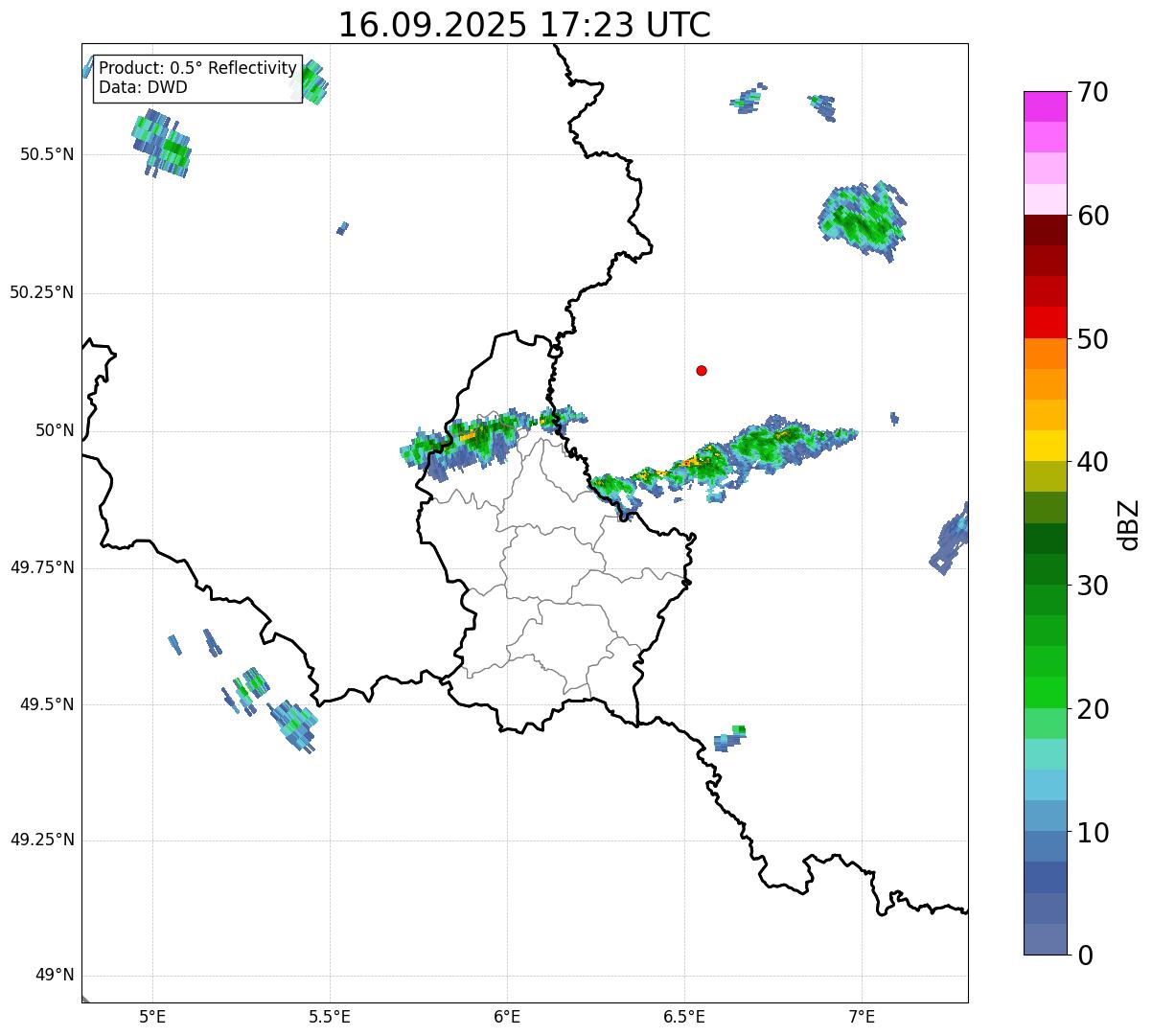Viewport: 1152px width, 1036px height.
Task: Click the 50 tick on the colorbar
Action: pyautogui.click(x=1093, y=339)
